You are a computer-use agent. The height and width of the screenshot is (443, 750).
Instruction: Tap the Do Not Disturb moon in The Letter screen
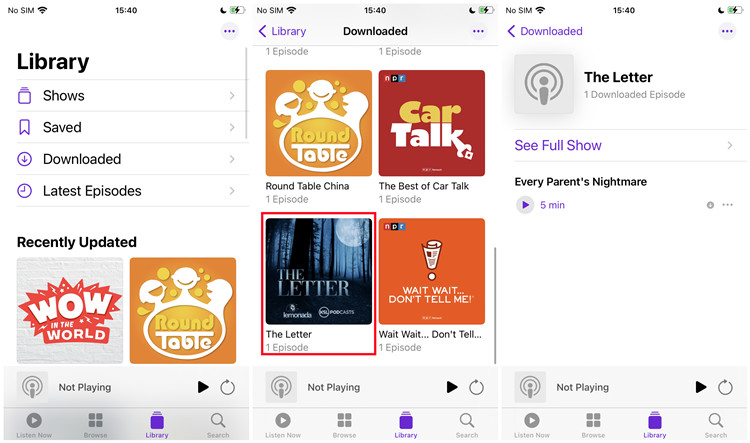[x=721, y=10]
